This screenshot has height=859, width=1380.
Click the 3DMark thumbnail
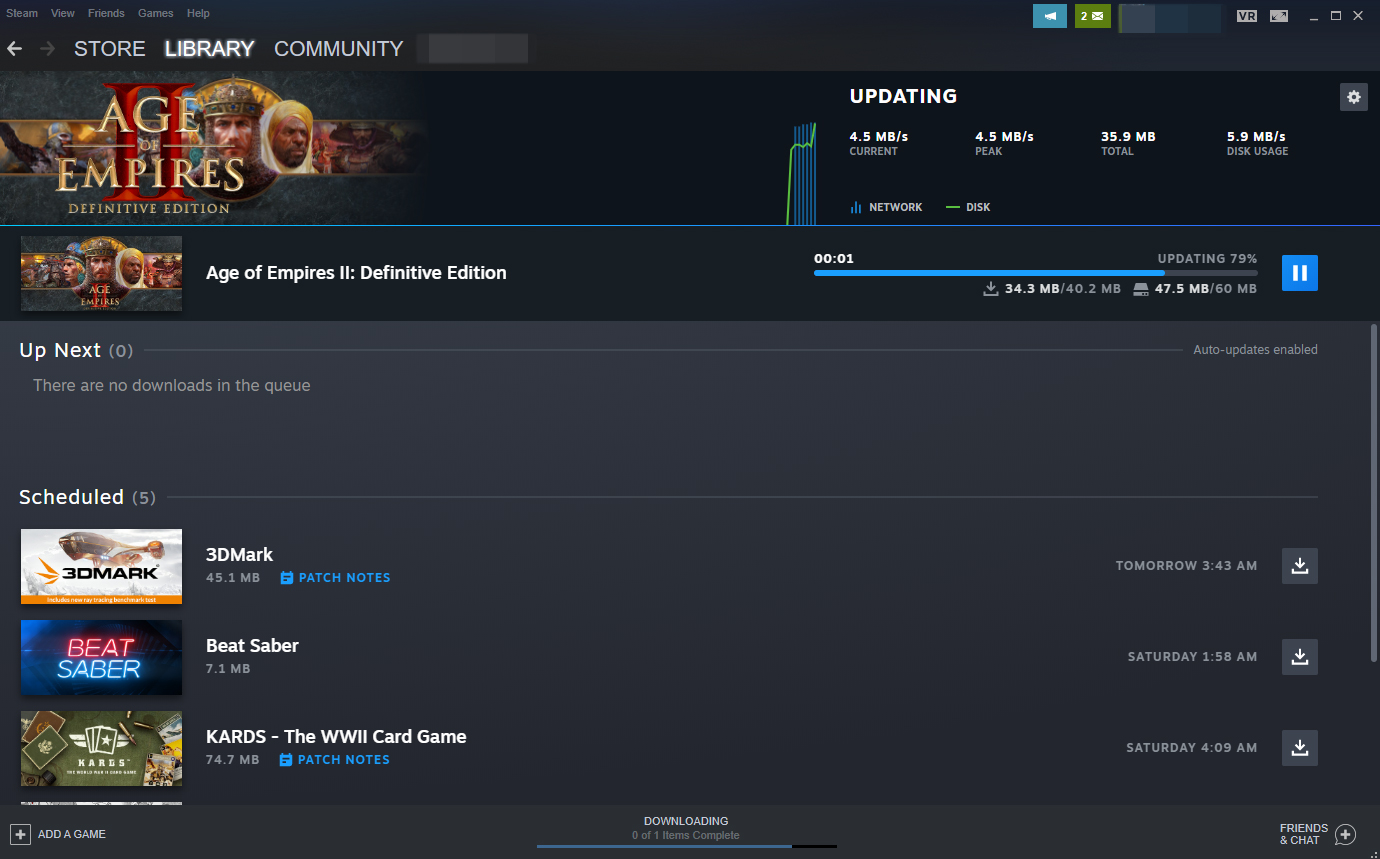click(101, 566)
